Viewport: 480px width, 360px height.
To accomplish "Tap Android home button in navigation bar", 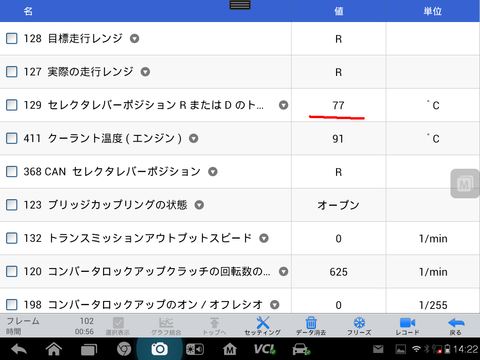I will pos(54,349).
